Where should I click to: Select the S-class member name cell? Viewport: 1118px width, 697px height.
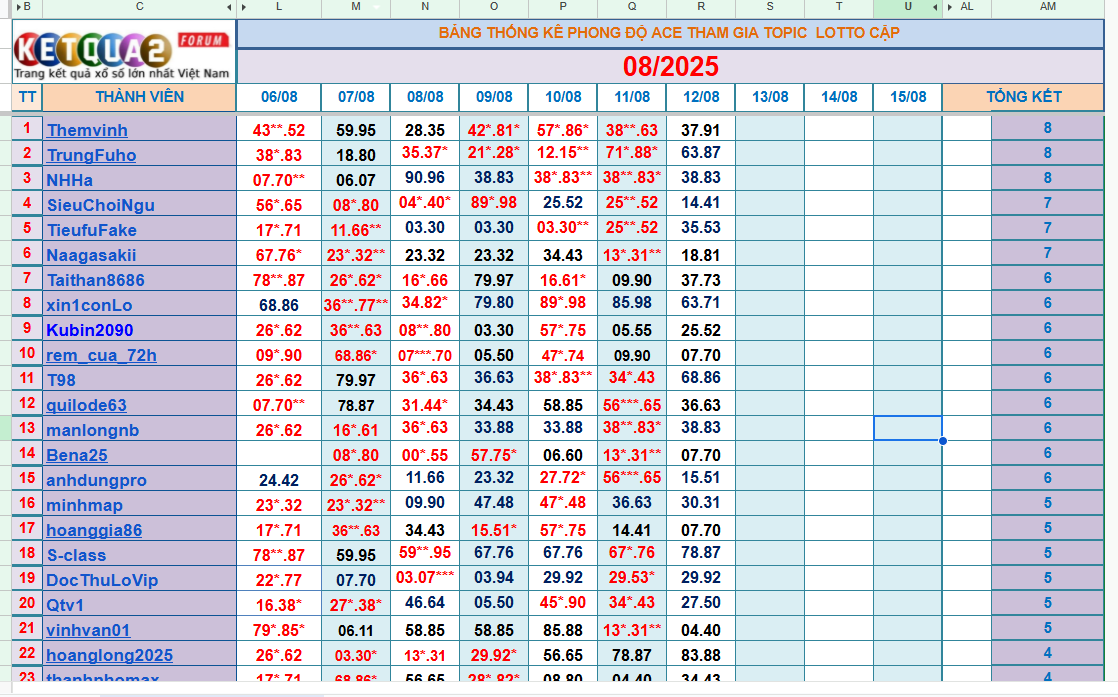tap(139, 554)
